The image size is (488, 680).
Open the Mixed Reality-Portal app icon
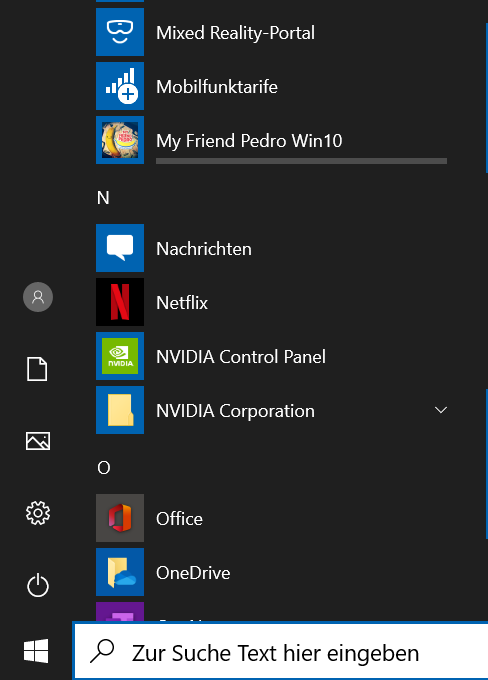click(120, 32)
